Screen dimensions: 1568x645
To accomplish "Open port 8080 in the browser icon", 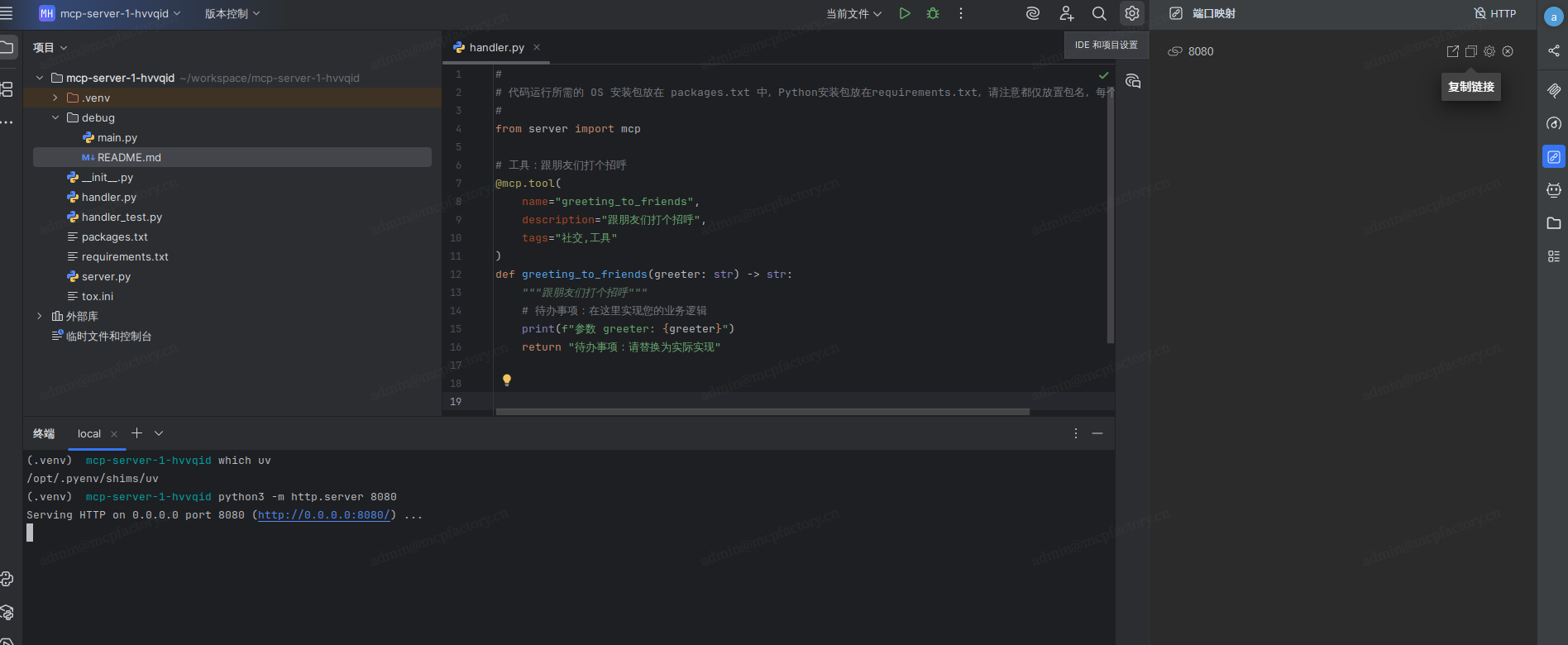I will pyautogui.click(x=1452, y=51).
